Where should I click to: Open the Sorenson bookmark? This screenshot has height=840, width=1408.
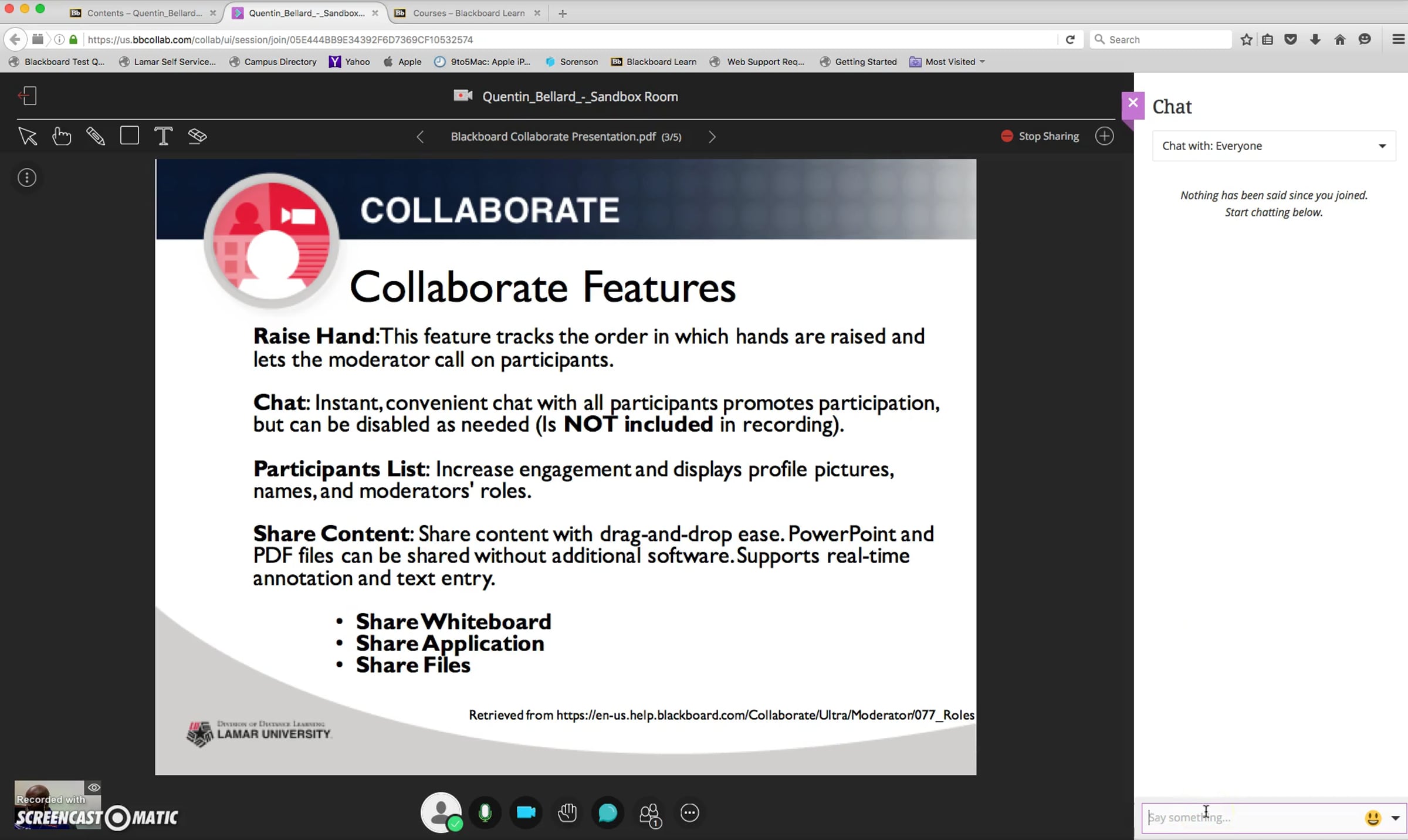coord(571,62)
